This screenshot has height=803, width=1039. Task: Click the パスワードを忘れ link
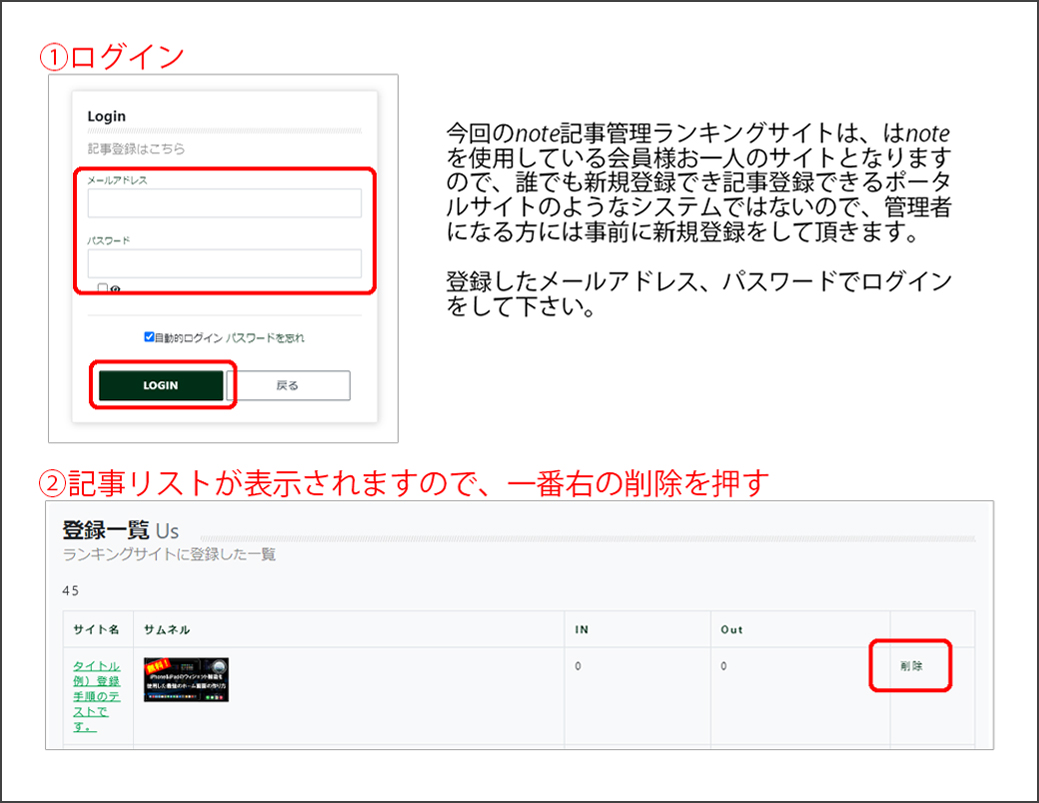(265, 338)
